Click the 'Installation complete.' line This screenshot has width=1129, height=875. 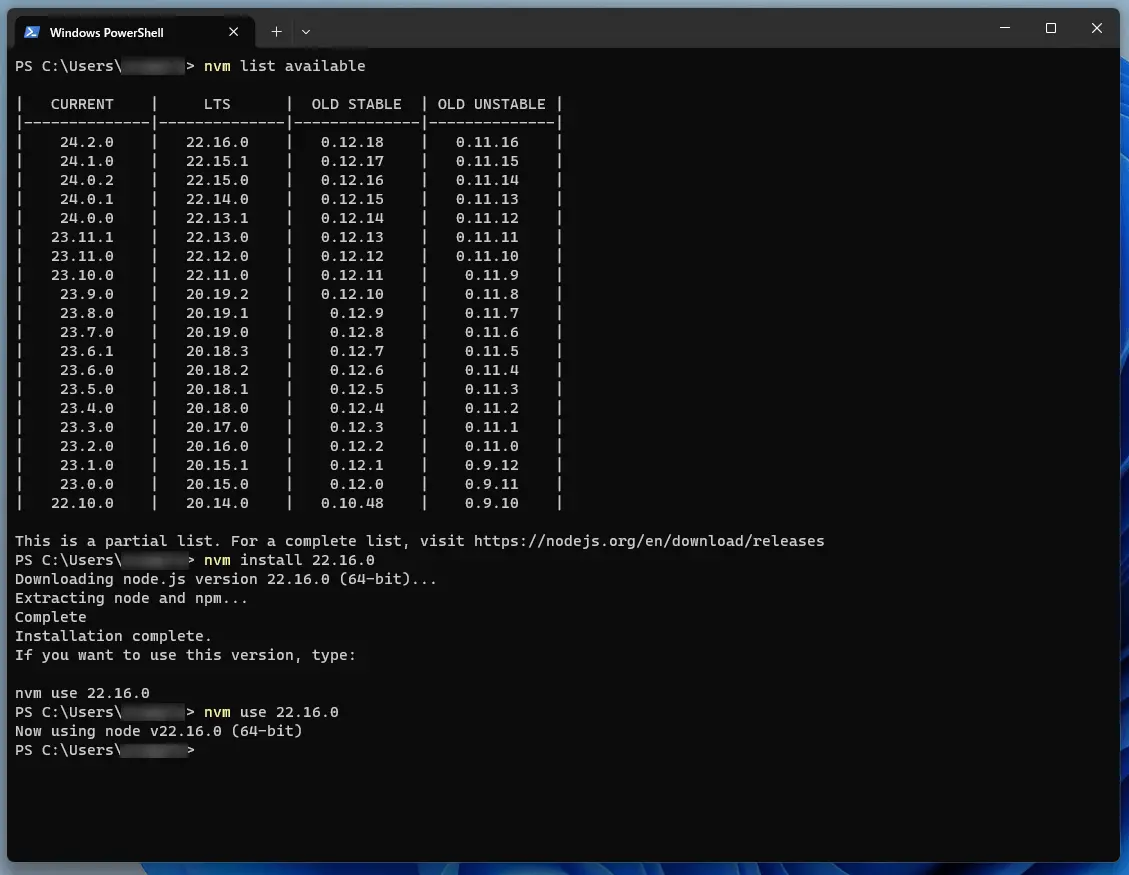(x=113, y=636)
